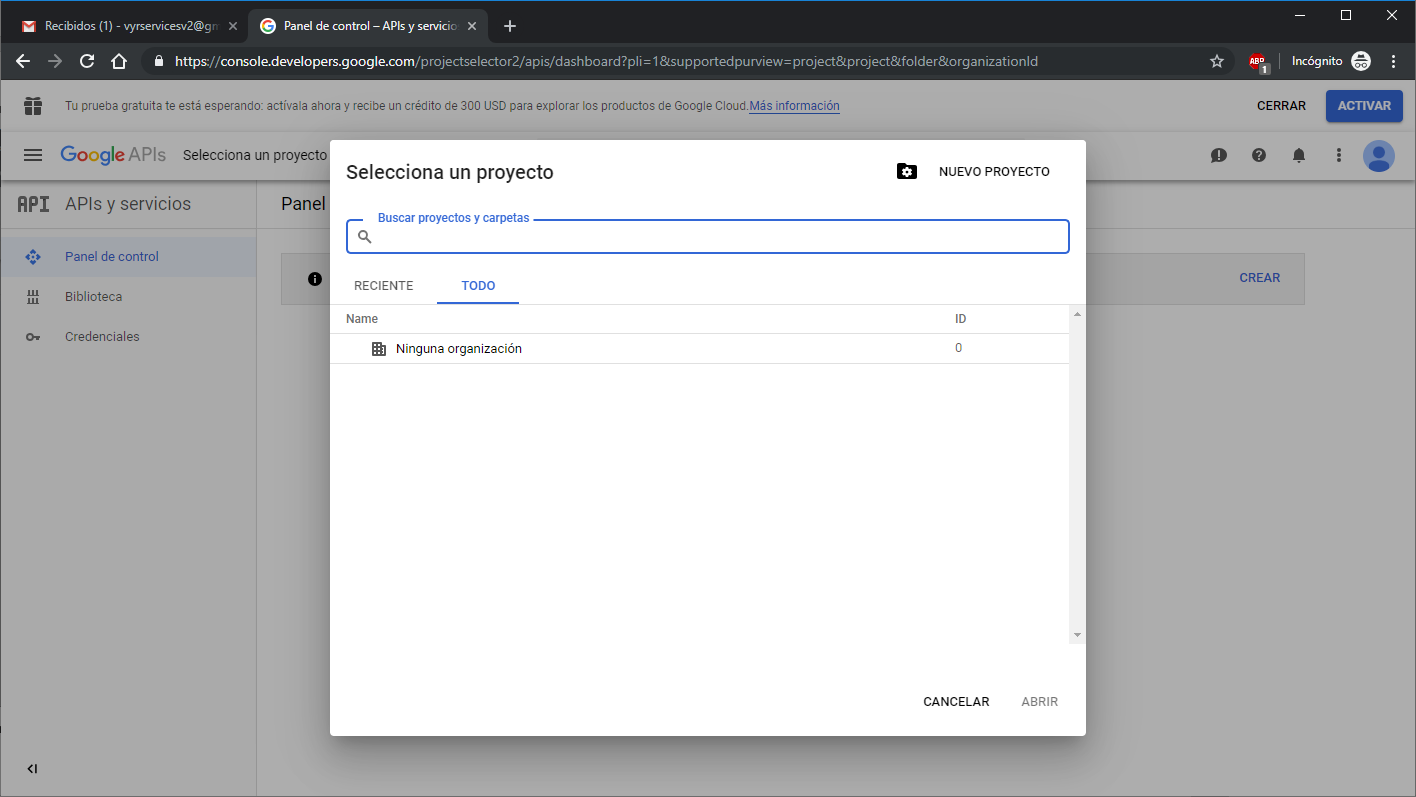Click the 'Más información' link
Viewport: 1416px width, 797px height.
tap(794, 106)
